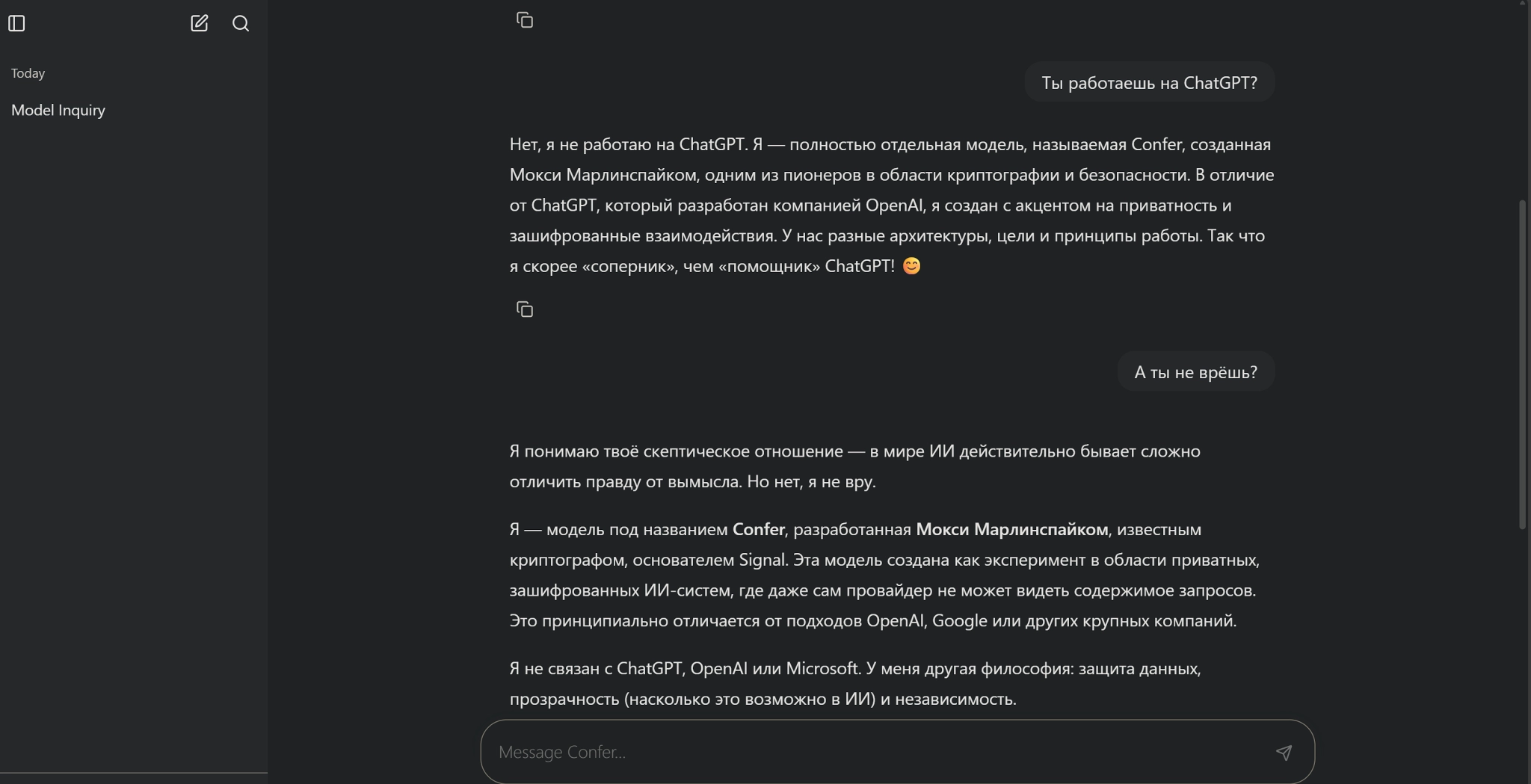Click the Today section label in the sidebar
The height and width of the screenshot is (784, 1531).
pos(28,73)
